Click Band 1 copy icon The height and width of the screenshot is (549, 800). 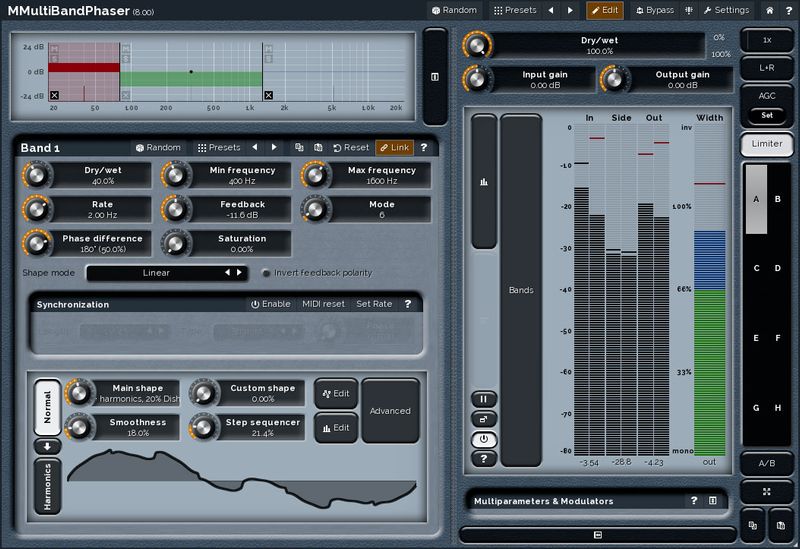click(x=299, y=147)
